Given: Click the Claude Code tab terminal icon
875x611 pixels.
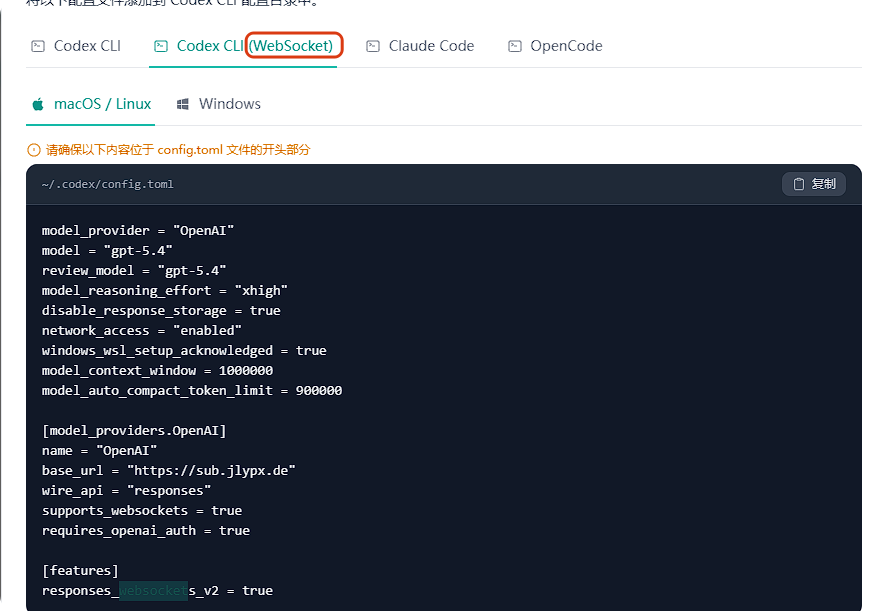Looking at the screenshot, I should pos(373,46).
